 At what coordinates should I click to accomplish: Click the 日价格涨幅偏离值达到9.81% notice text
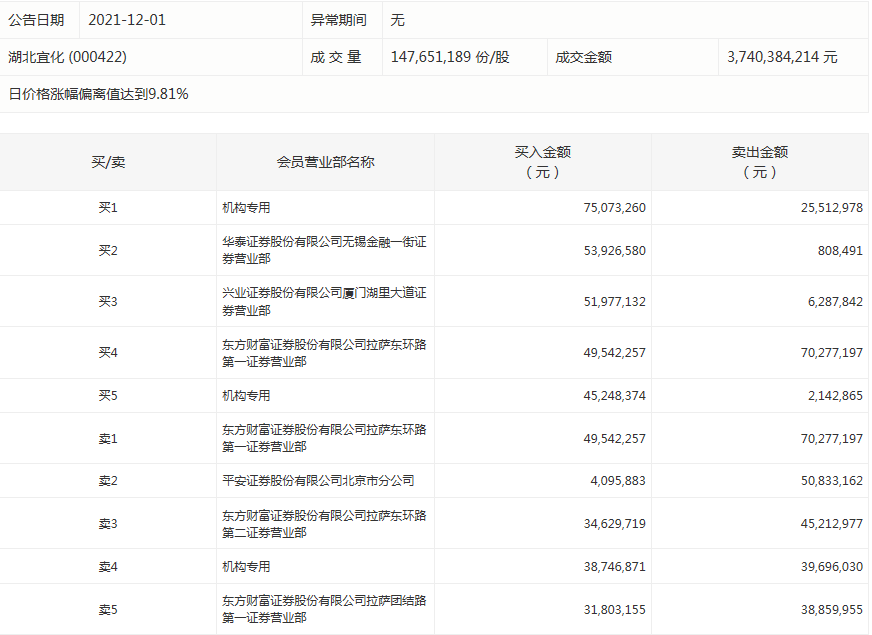[x=99, y=94]
